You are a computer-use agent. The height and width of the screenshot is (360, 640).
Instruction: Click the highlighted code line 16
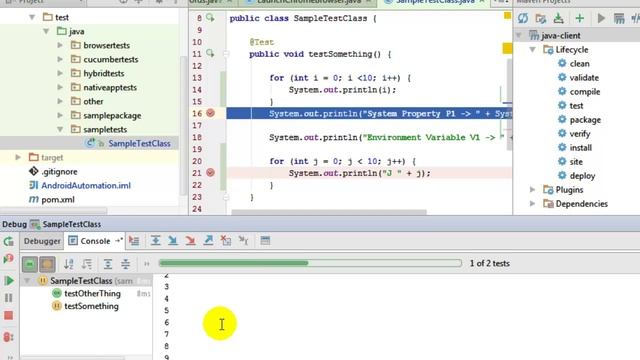pos(369,113)
